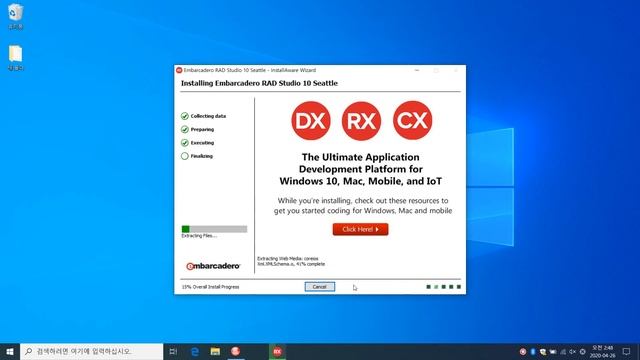The width and height of the screenshot is (640, 360).
Task: Click 'Collecting data' step label
Action: pos(208,116)
